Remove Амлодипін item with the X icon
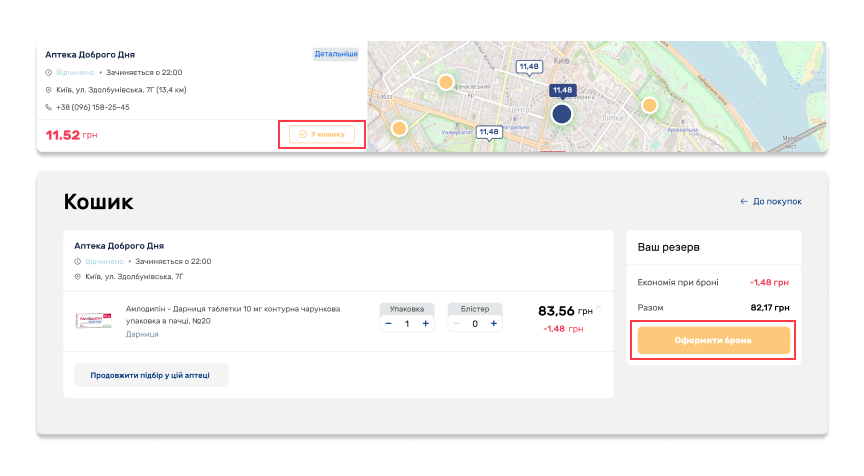 pyautogui.click(x=598, y=307)
